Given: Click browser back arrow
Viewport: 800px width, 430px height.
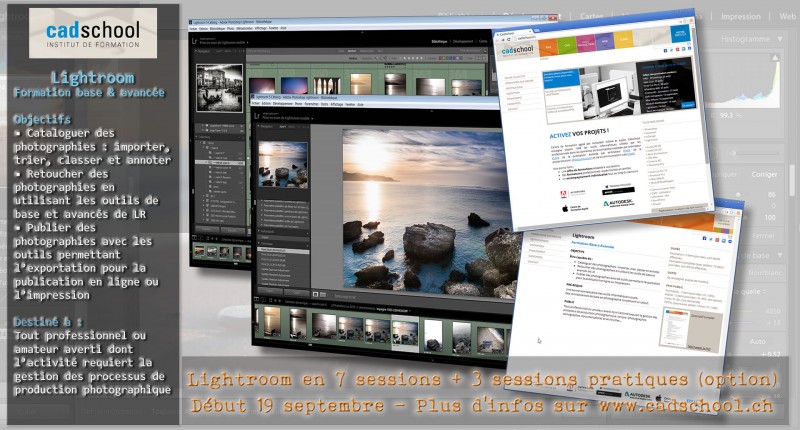Looking at the screenshot, I should click(499, 40).
